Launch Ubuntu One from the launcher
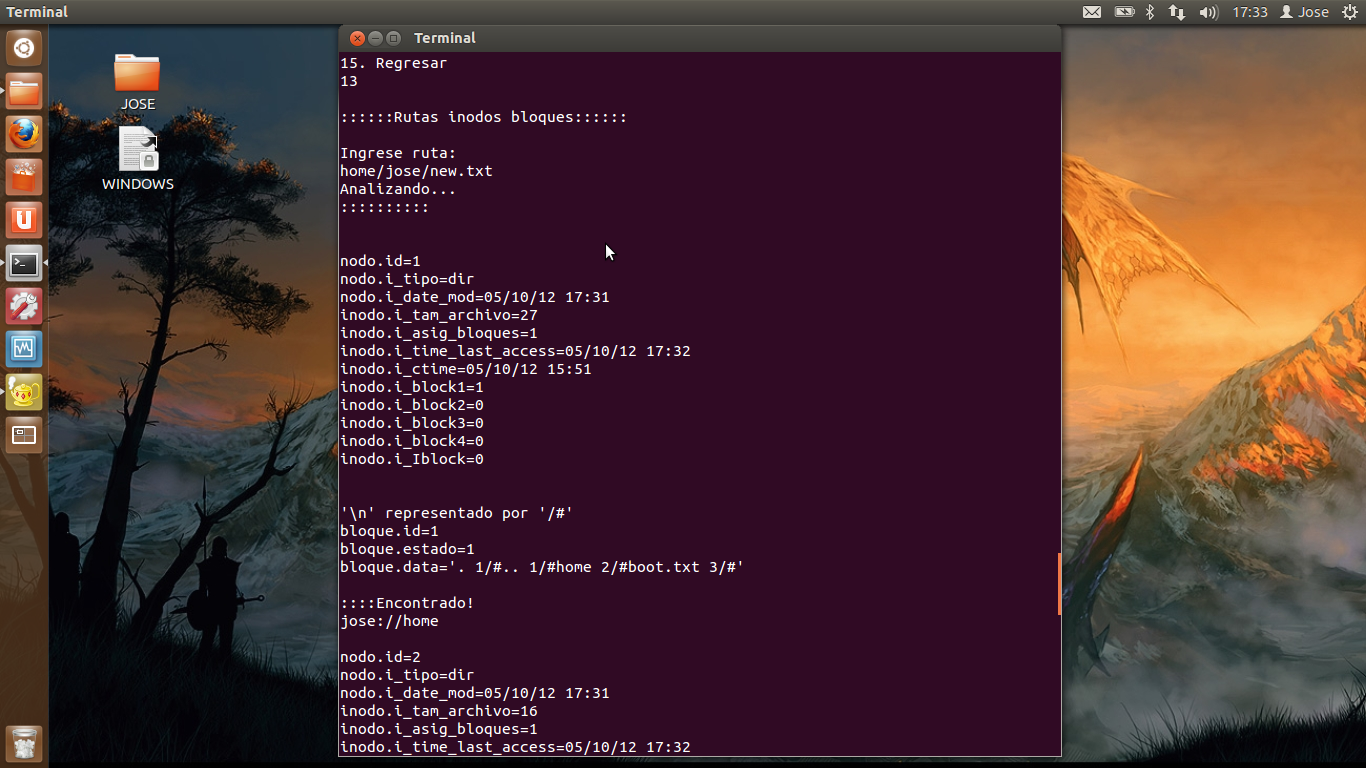The width and height of the screenshot is (1366, 768). click(x=24, y=220)
